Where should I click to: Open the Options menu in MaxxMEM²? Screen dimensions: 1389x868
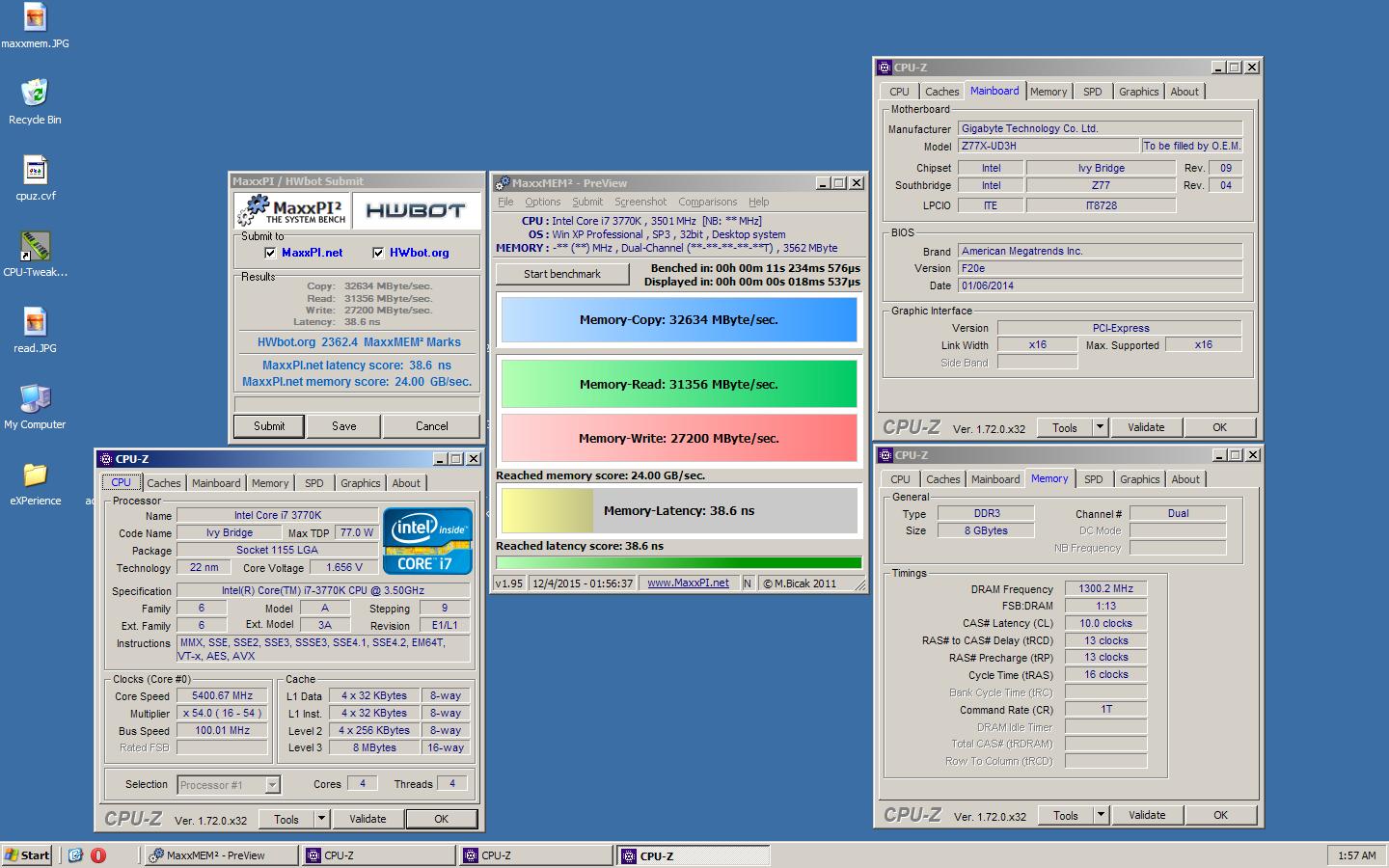[x=542, y=202]
